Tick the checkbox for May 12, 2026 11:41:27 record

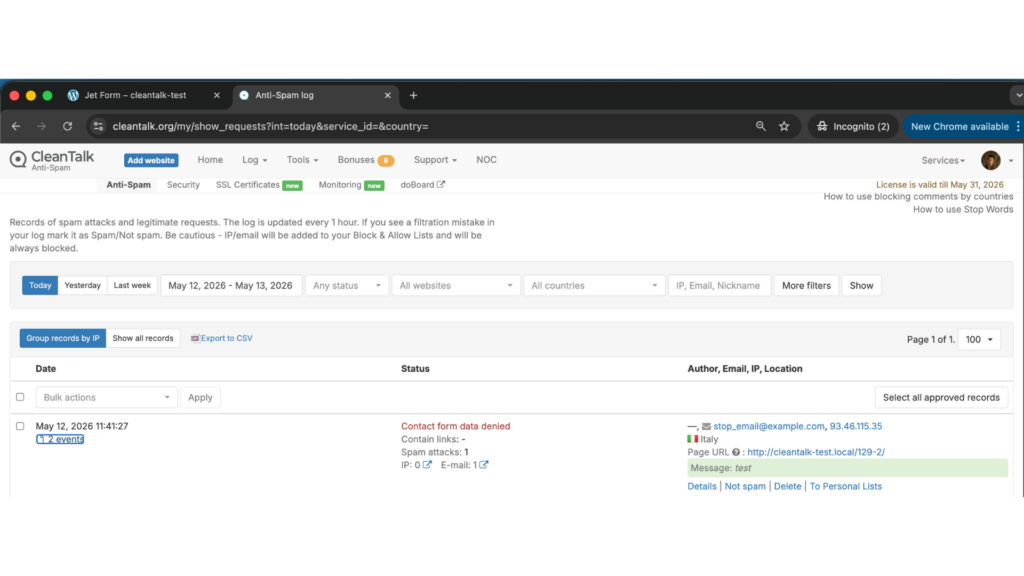(20, 426)
